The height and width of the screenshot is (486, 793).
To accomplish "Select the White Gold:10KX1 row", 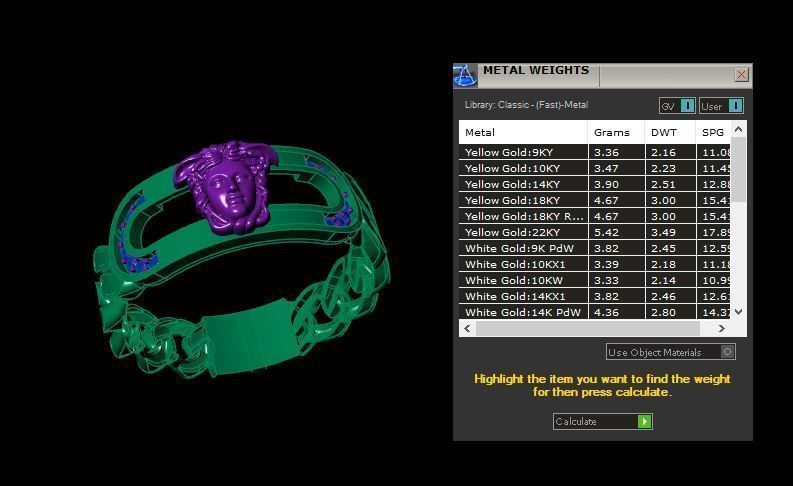I will click(x=595, y=264).
